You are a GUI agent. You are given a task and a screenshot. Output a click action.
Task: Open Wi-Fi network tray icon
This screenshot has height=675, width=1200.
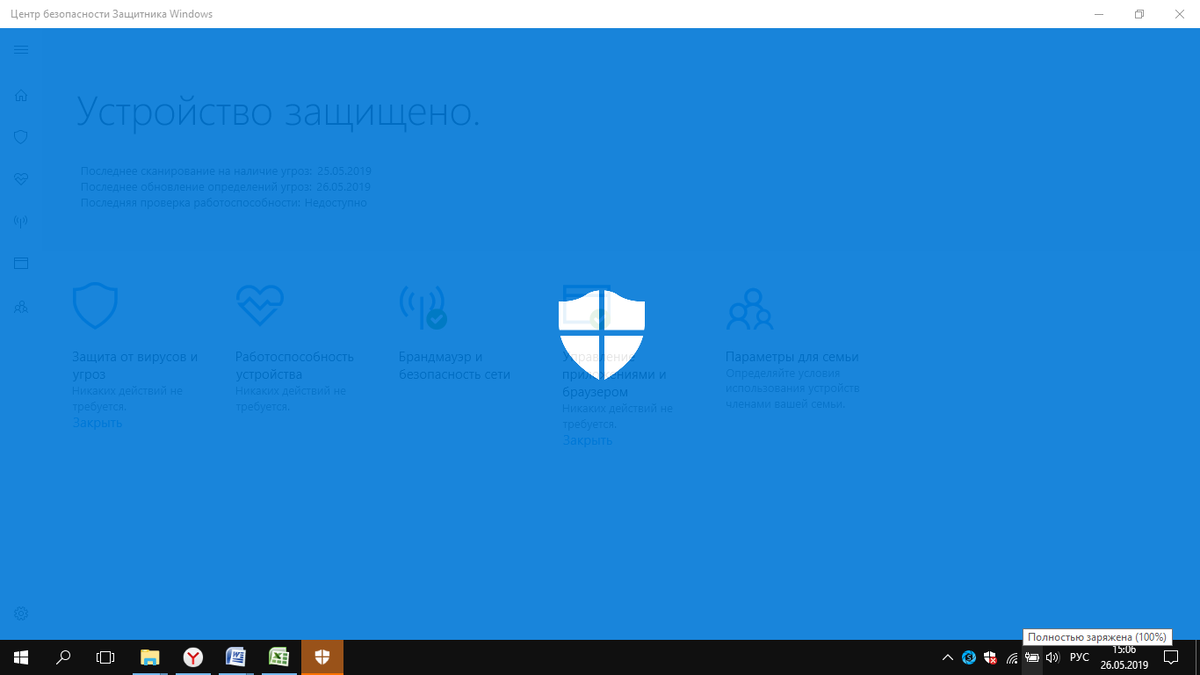[1011, 657]
